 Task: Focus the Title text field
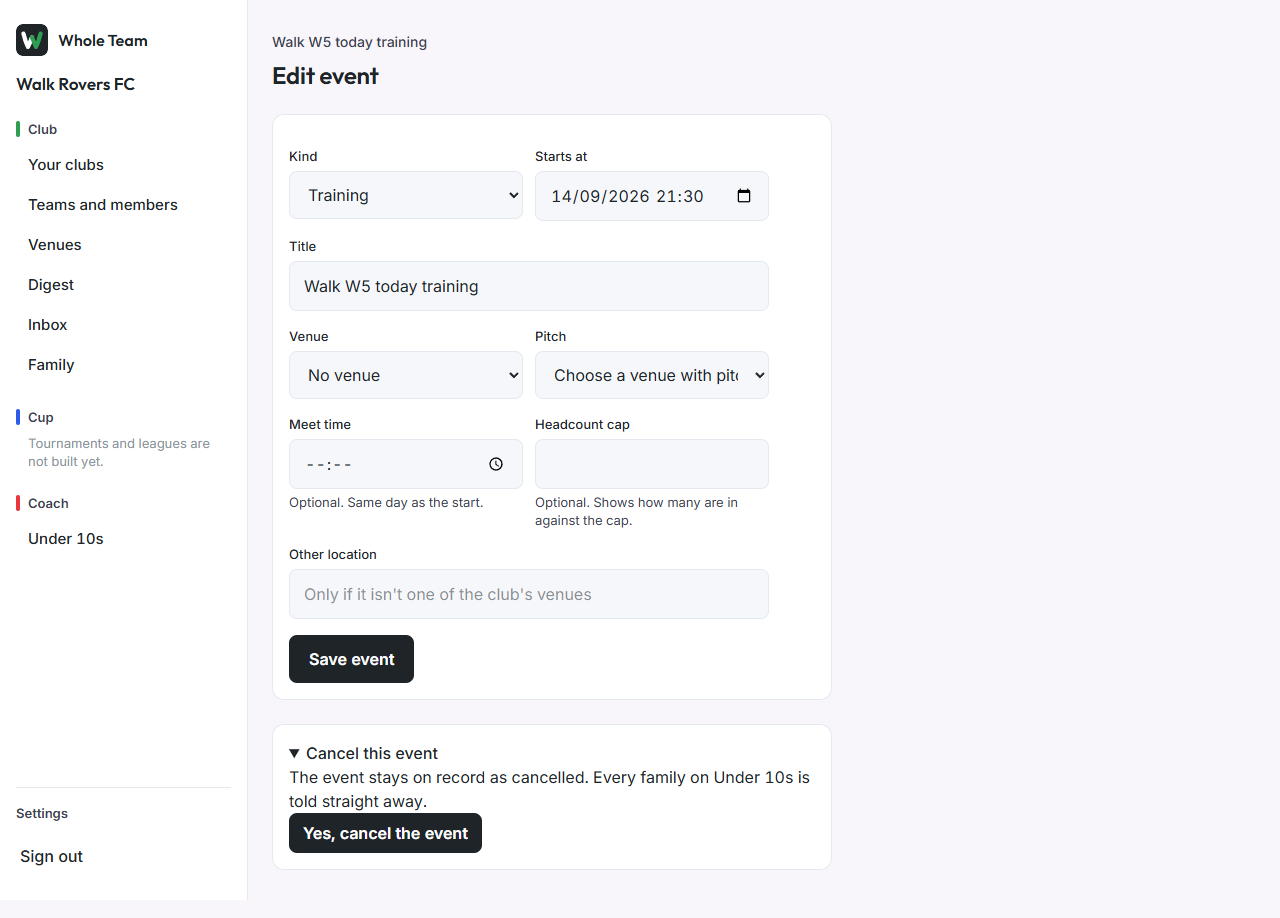pos(529,286)
